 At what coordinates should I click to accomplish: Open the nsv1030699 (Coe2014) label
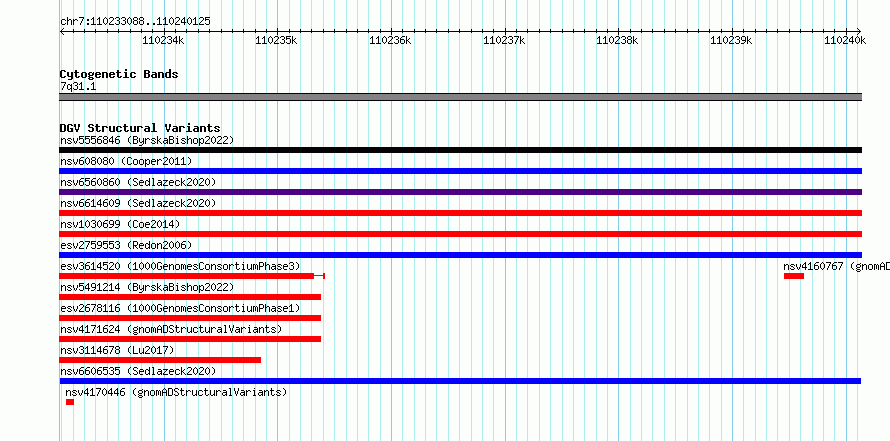point(120,224)
